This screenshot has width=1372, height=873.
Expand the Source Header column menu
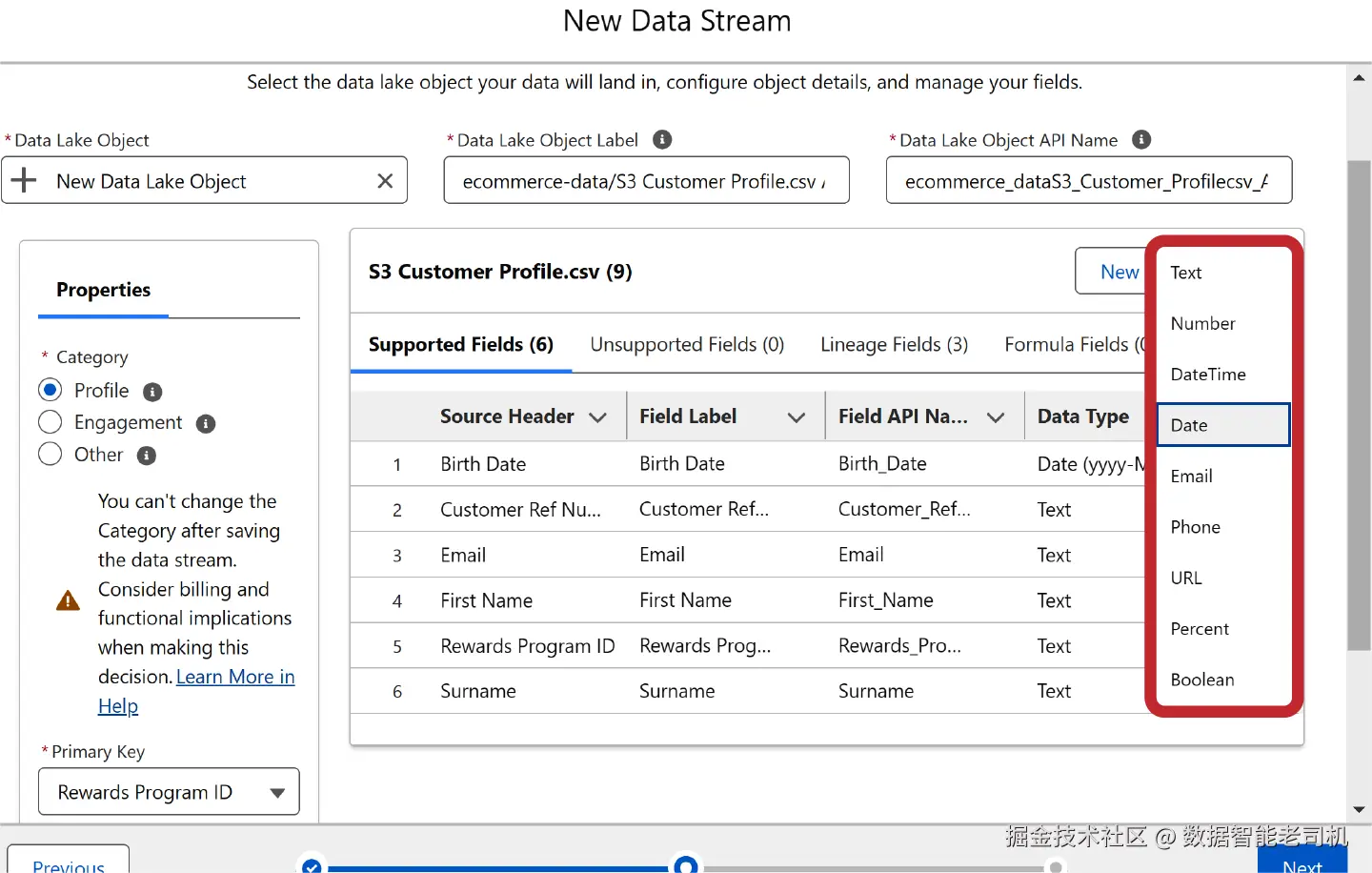click(x=598, y=417)
